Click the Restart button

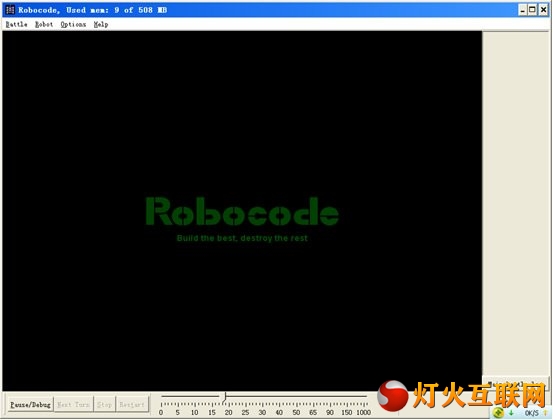tap(132, 404)
